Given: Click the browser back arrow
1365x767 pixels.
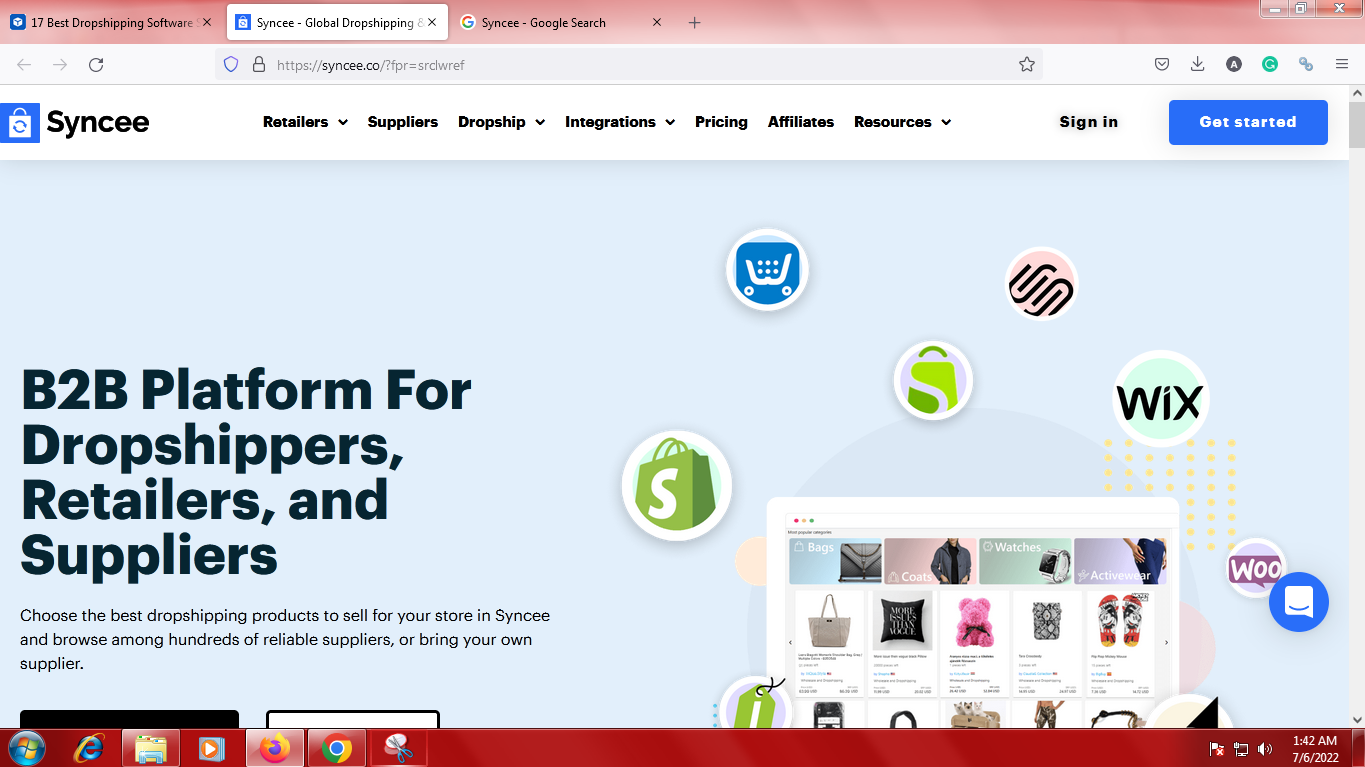Looking at the screenshot, I should (x=24, y=65).
